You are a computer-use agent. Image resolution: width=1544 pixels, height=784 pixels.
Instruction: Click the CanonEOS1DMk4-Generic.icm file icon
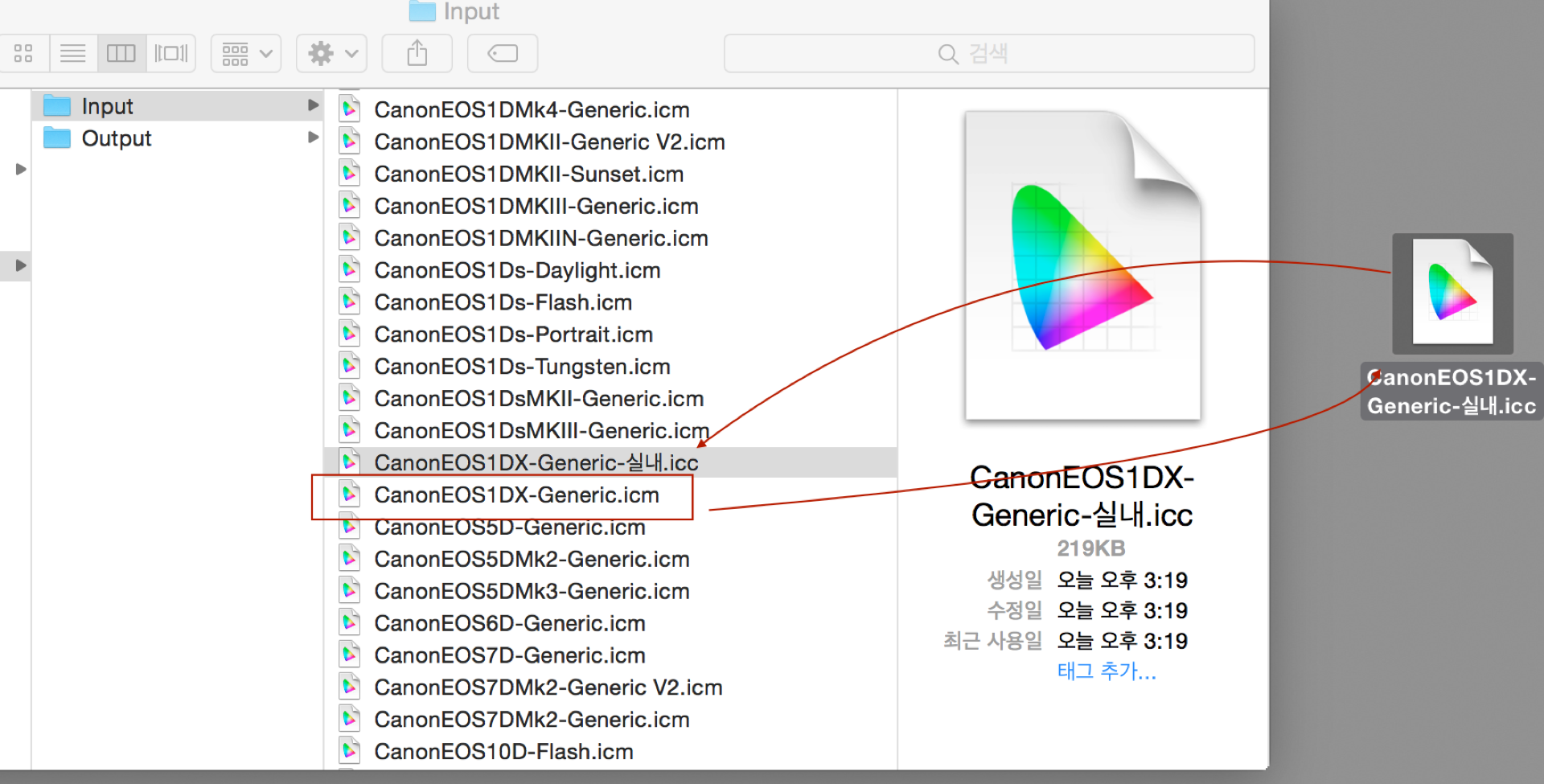[x=350, y=109]
